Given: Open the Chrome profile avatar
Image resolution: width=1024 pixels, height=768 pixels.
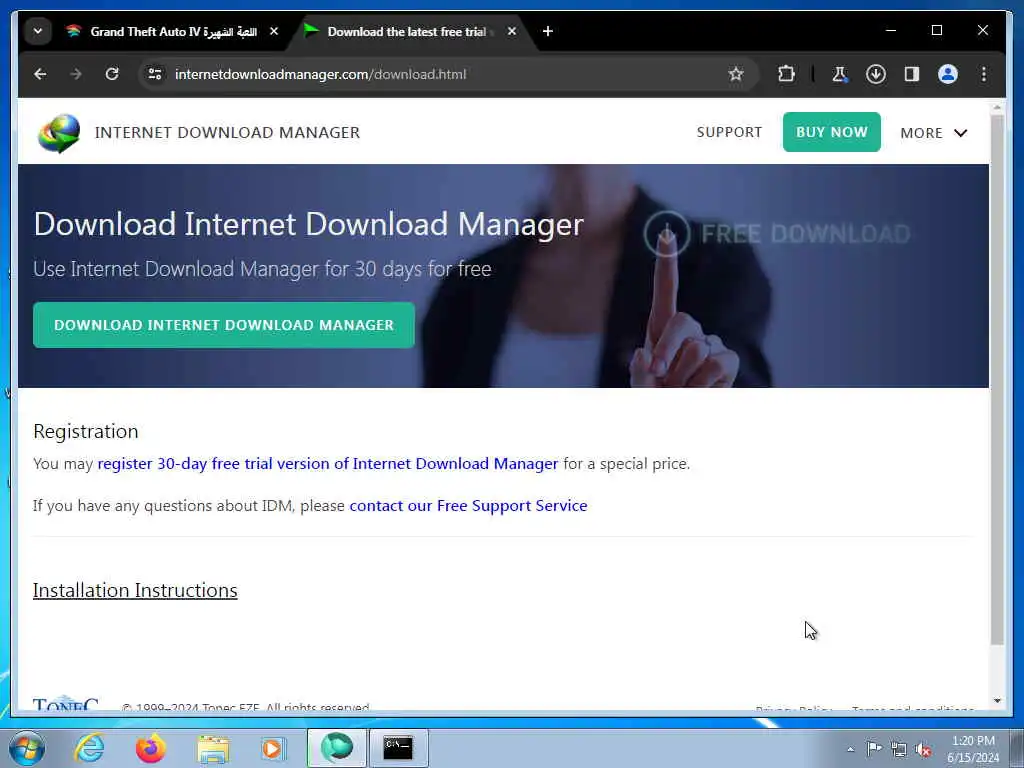Looking at the screenshot, I should 948,74.
